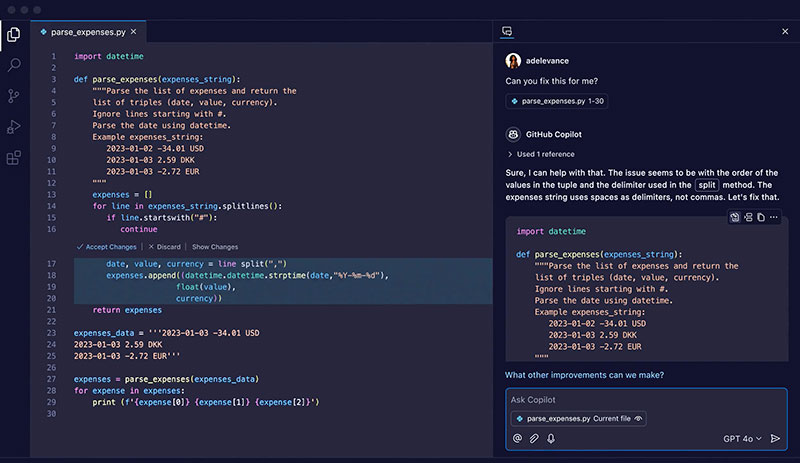Click the @ mention icon in the chat input
This screenshot has height=463, width=800.
point(517,438)
